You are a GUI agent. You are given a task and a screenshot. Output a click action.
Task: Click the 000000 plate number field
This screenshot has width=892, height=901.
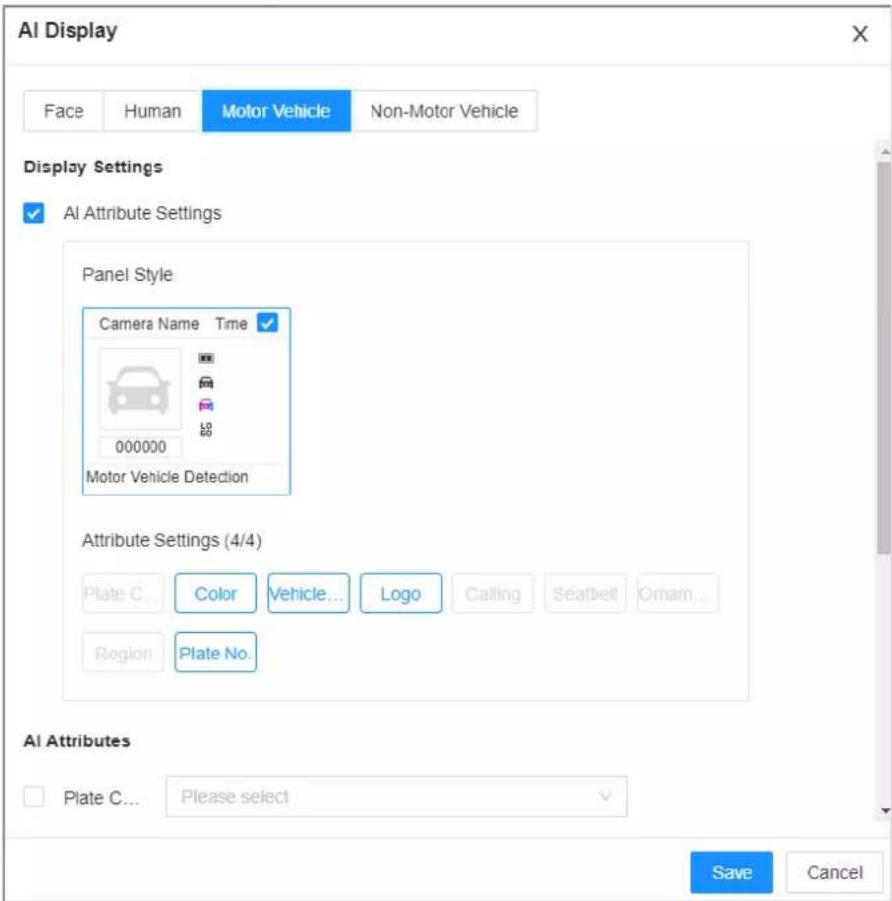[x=141, y=446]
